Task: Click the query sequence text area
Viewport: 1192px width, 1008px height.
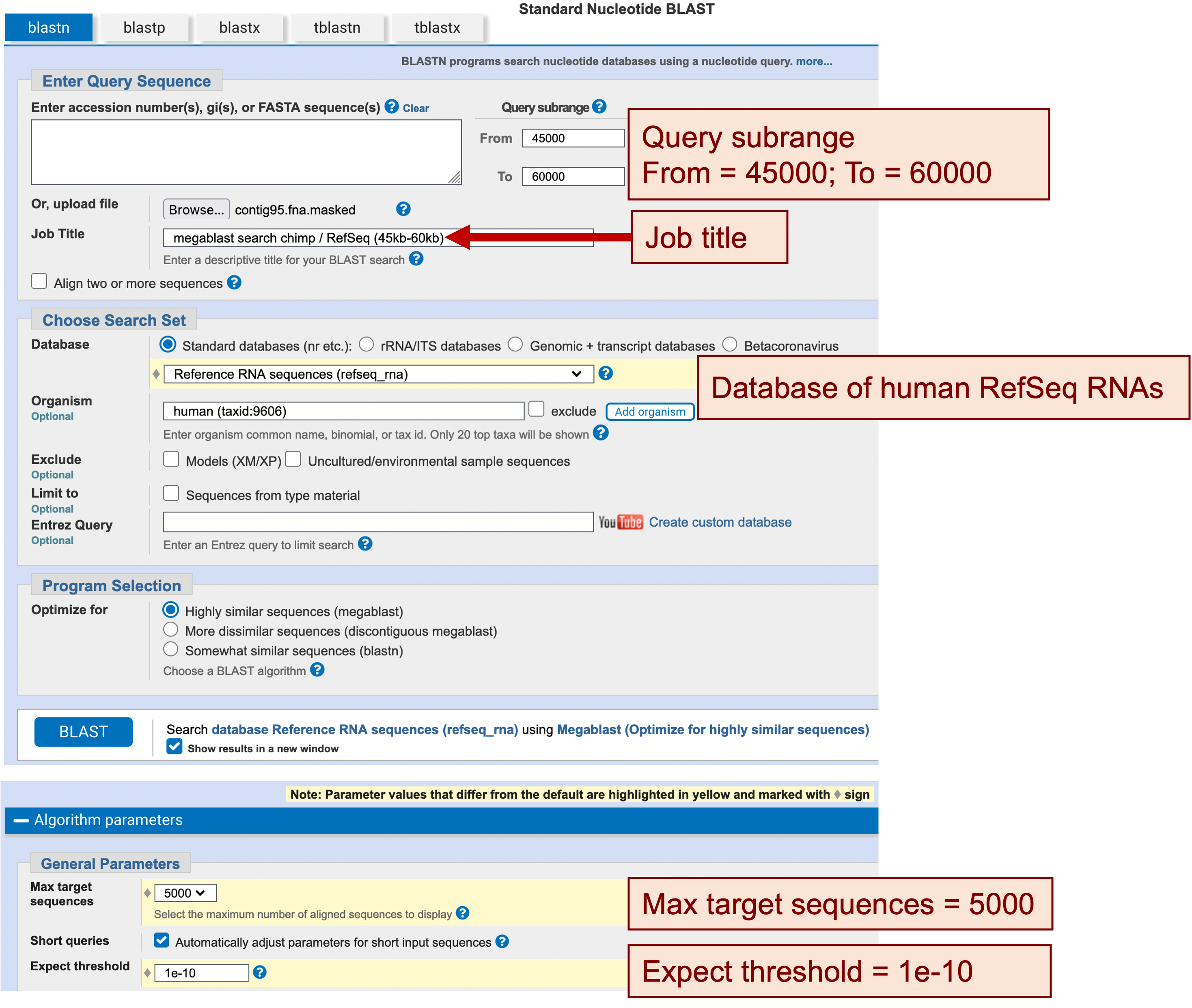Action: tap(246, 151)
